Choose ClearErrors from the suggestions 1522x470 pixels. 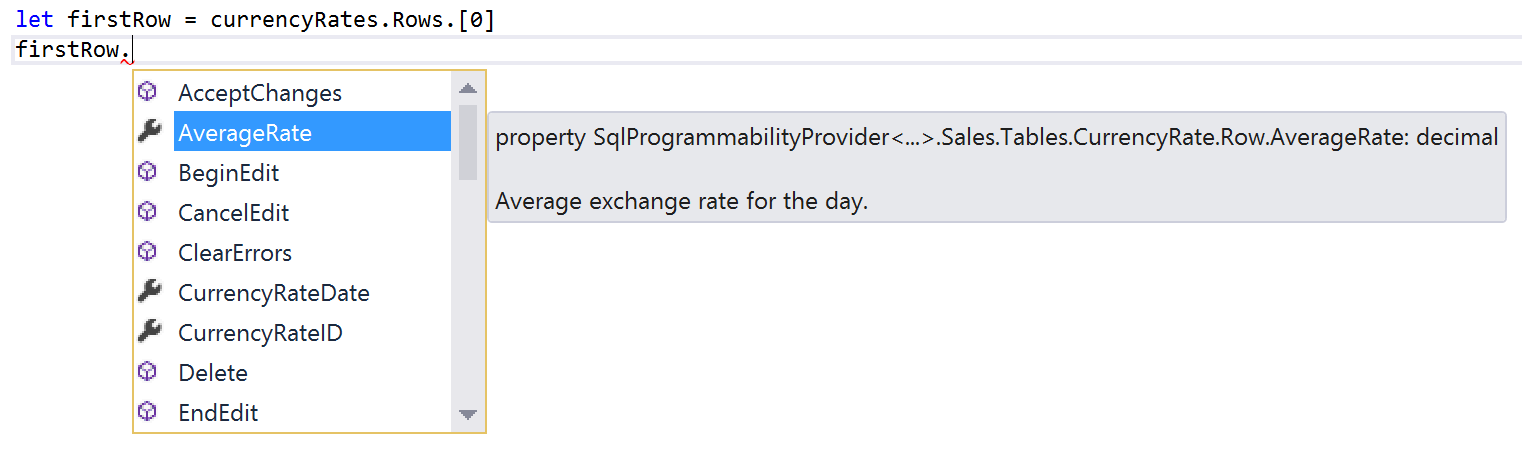click(235, 253)
